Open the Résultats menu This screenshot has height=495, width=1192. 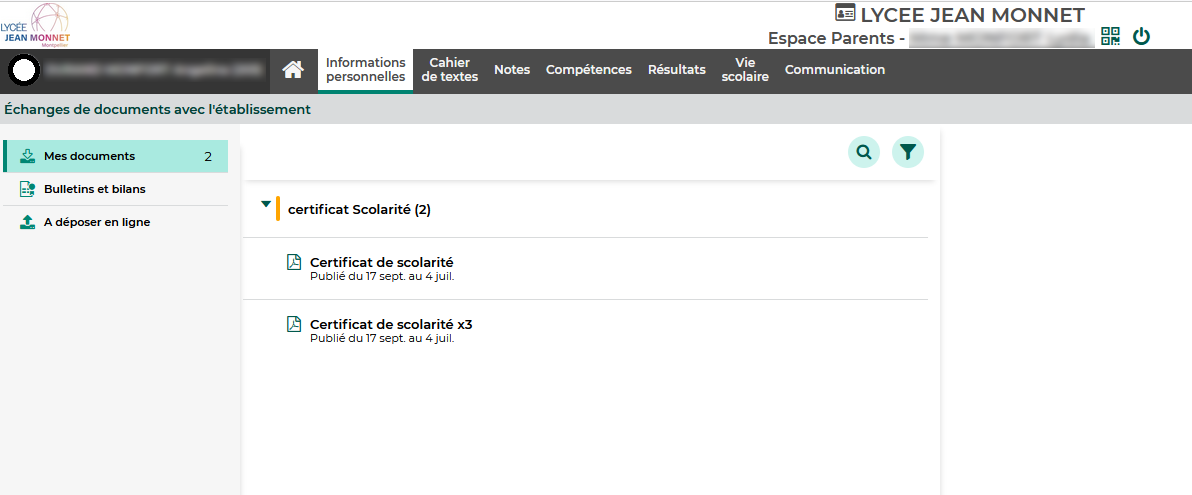click(x=676, y=70)
